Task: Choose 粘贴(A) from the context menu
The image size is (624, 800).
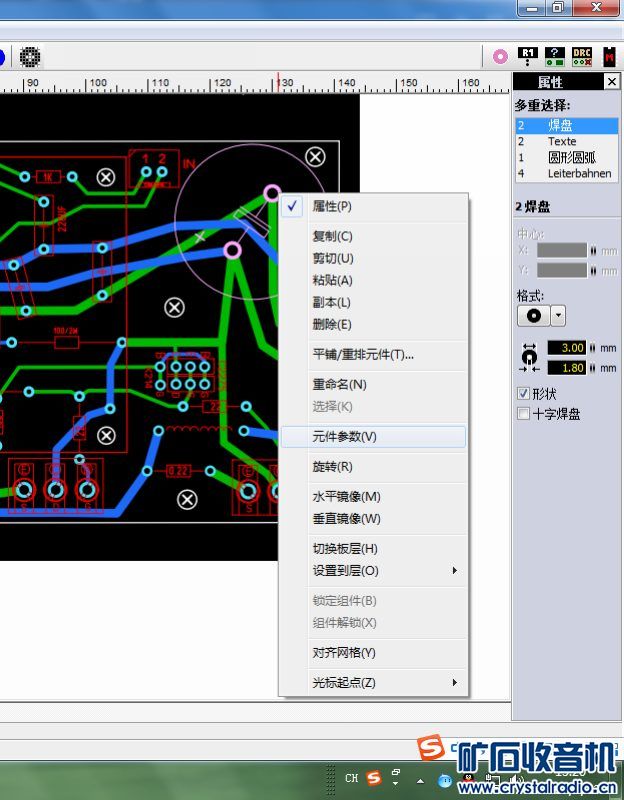Action: click(x=373, y=280)
